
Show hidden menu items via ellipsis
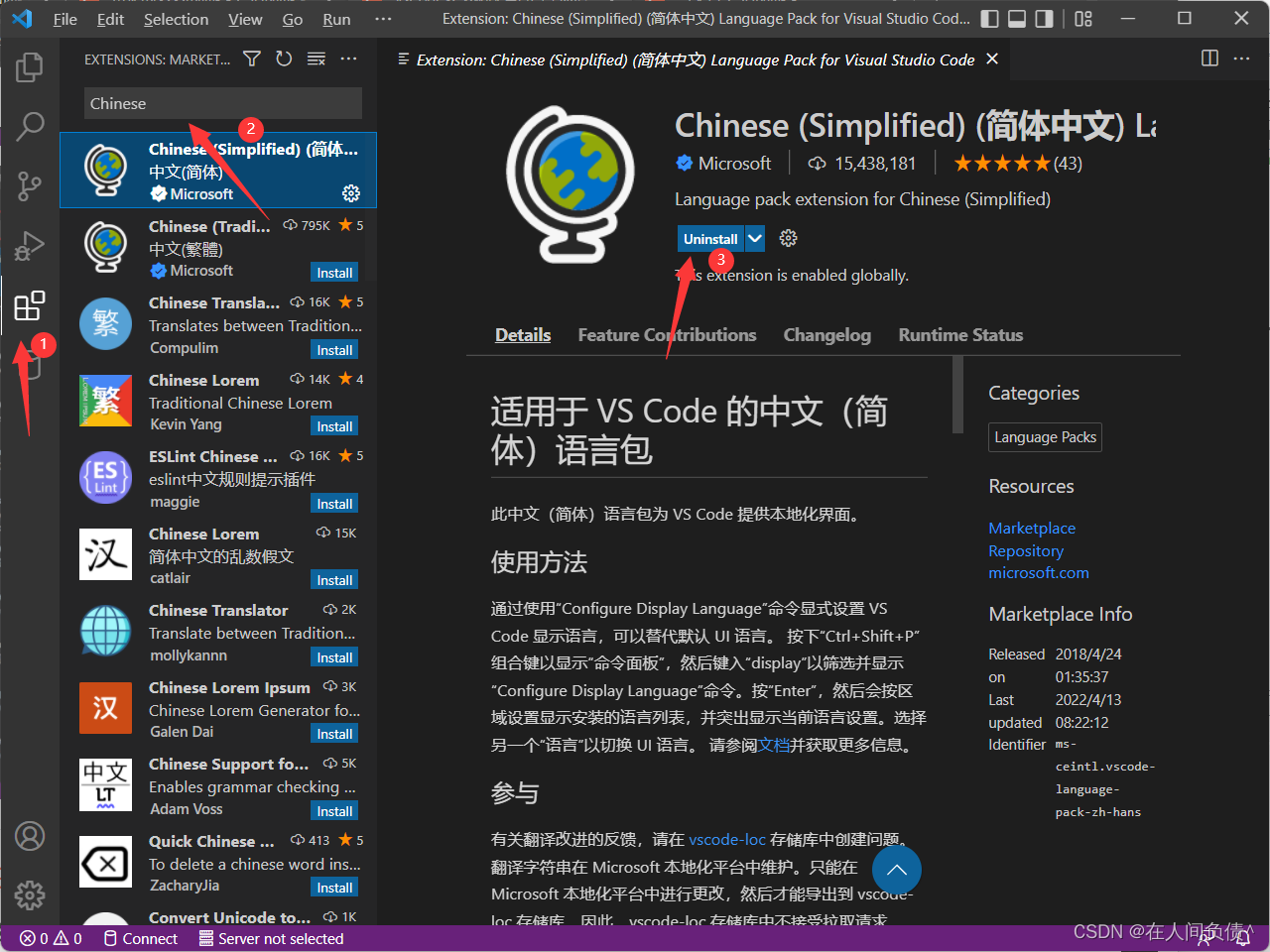[x=383, y=19]
